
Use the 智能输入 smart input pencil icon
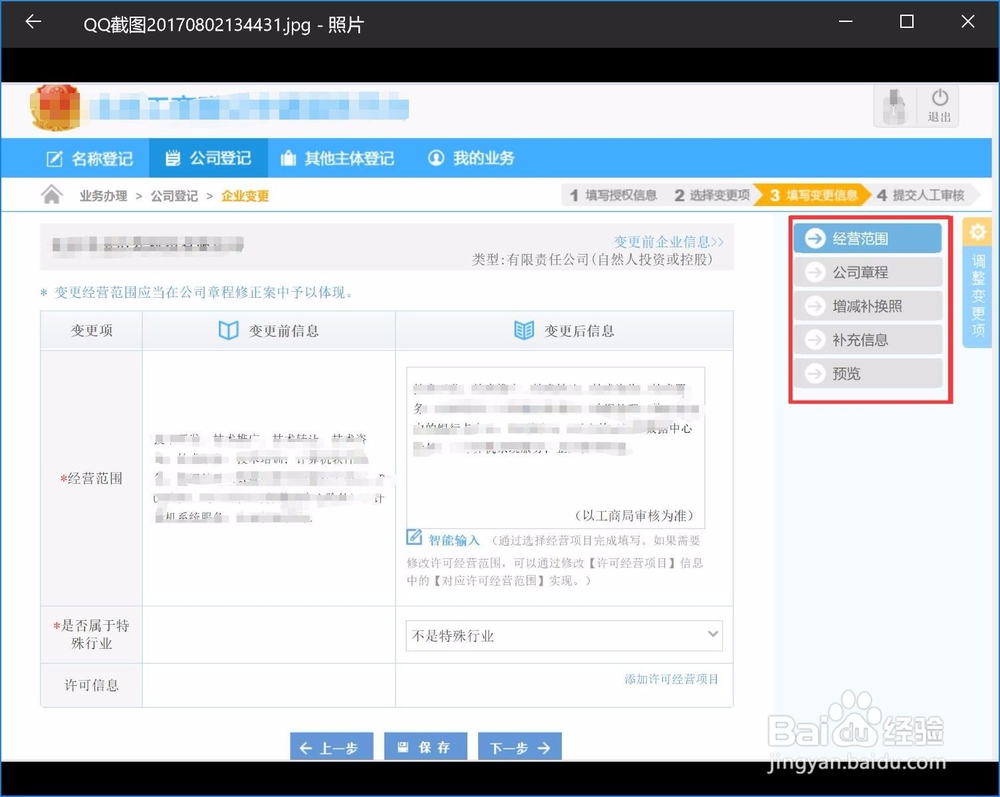coord(415,538)
